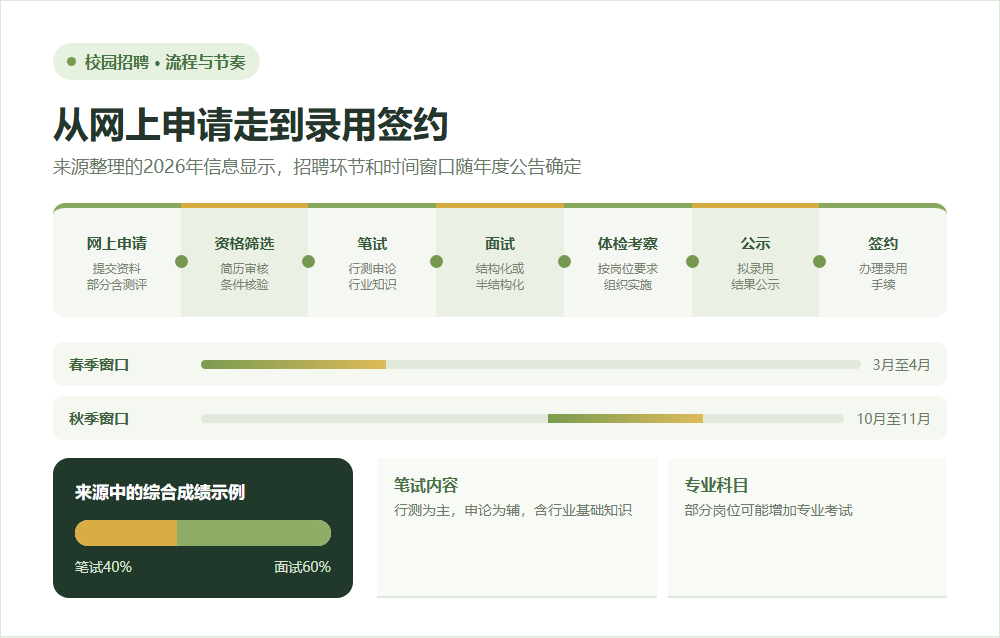The width and height of the screenshot is (1000, 638).
Task: Click the 10月至11月 date label
Action: (x=893, y=419)
